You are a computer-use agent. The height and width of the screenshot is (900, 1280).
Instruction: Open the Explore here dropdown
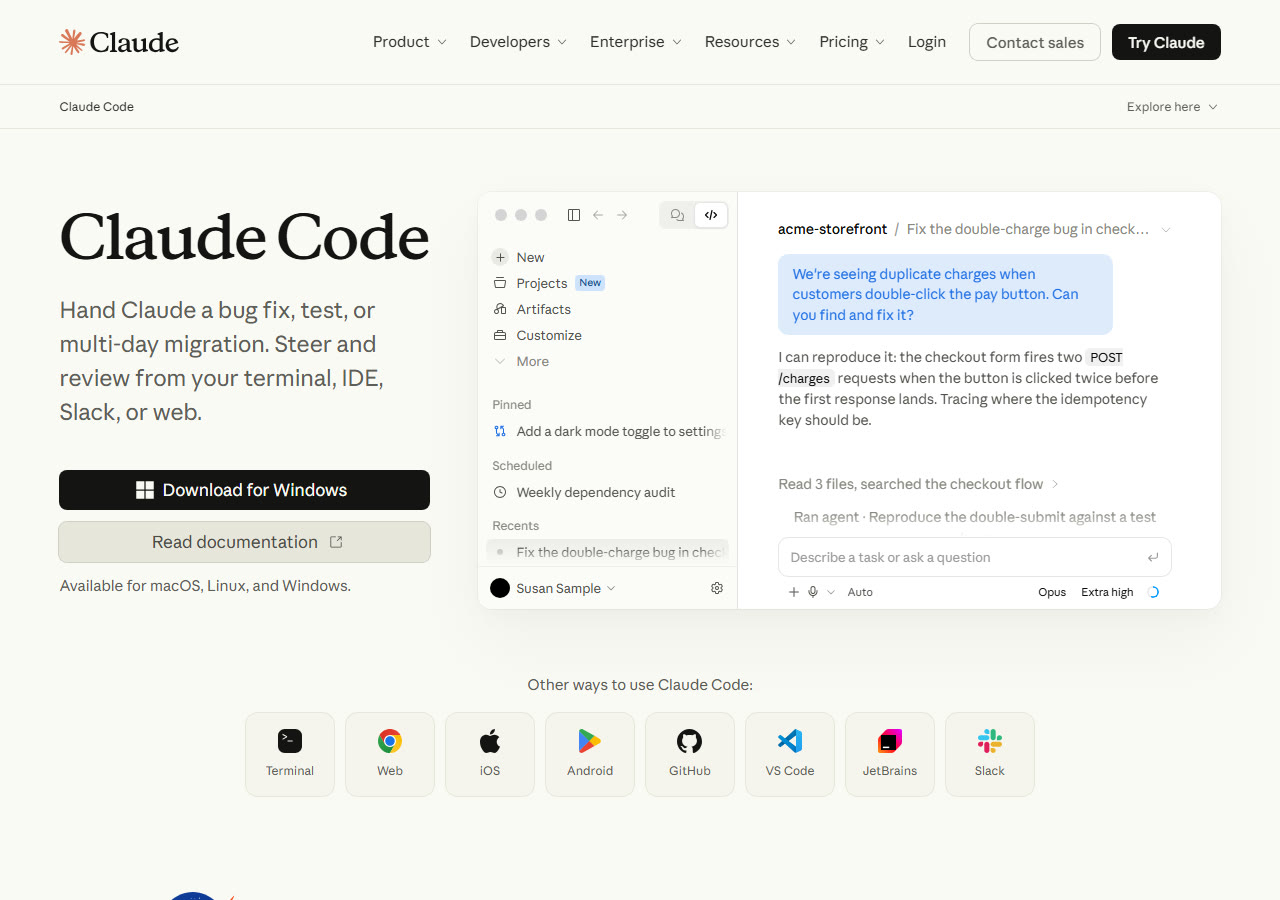1172,107
